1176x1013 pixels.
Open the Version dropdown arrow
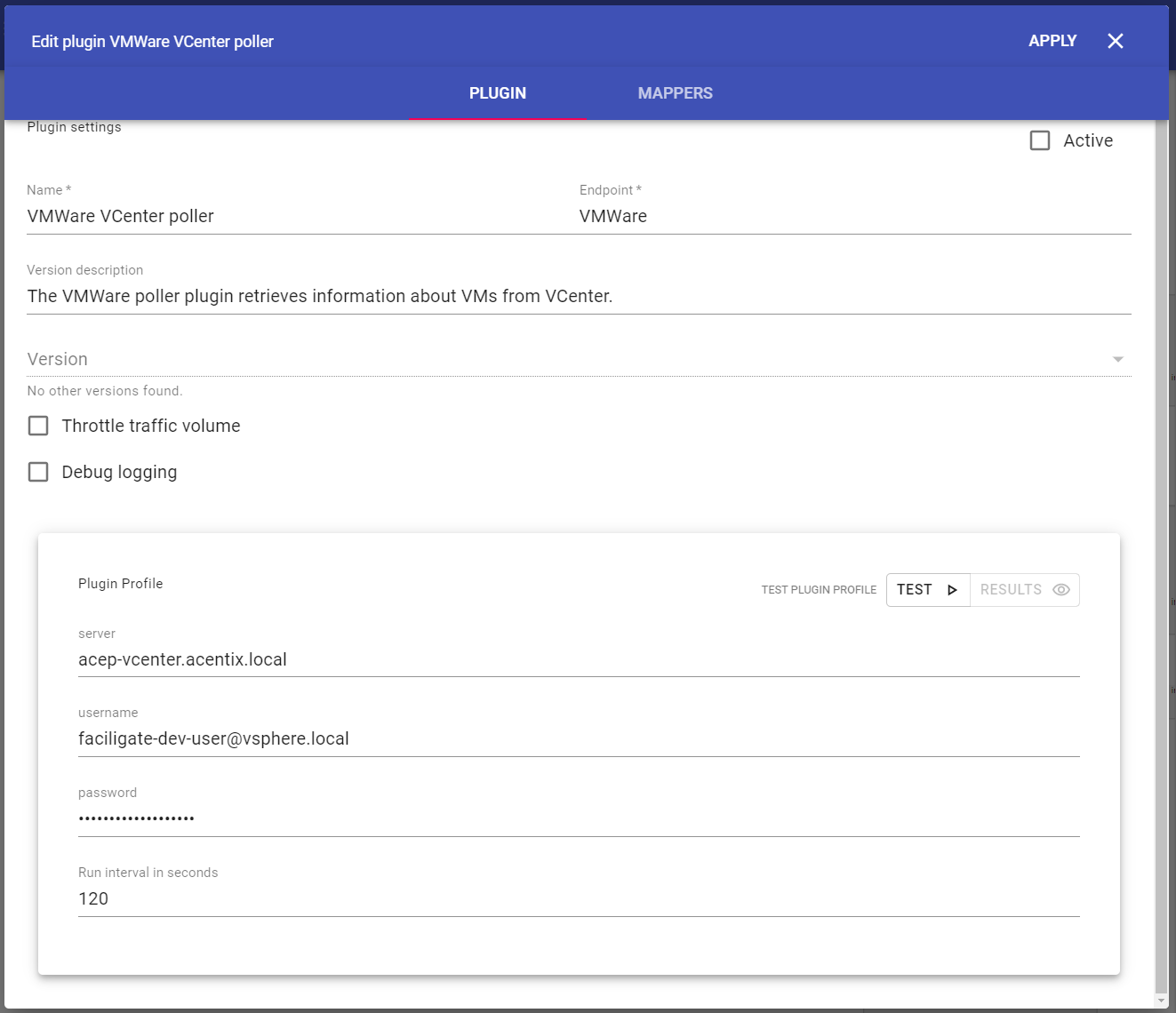(1117, 359)
